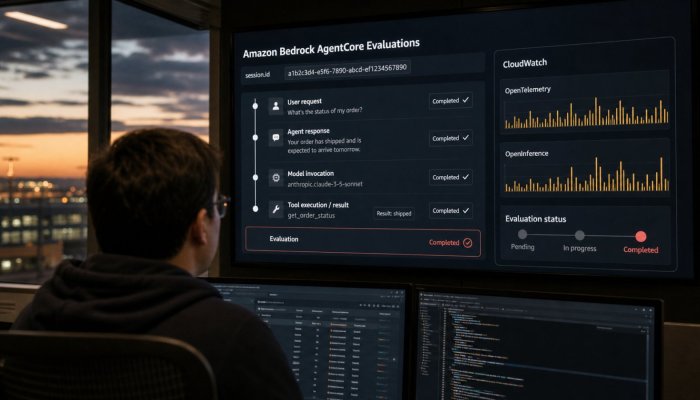Image resolution: width=700 pixels, height=400 pixels.
Task: Click the 'Evaluation status' heading
Action: point(535,219)
